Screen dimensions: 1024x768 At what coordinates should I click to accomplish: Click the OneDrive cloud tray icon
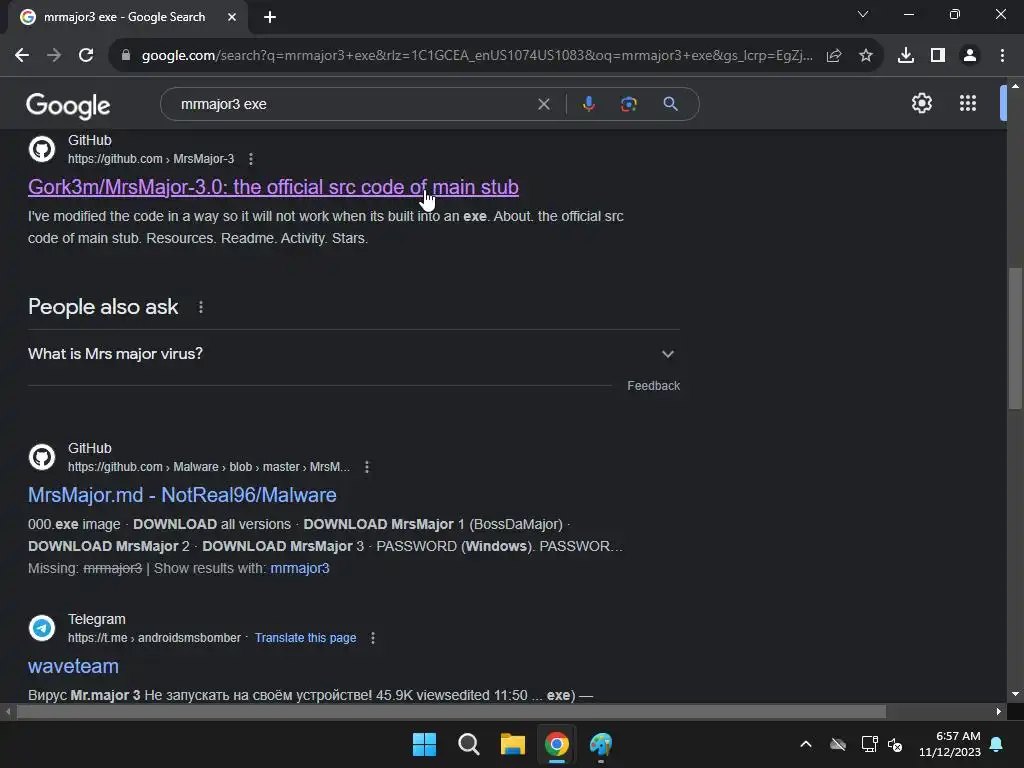coord(838,744)
